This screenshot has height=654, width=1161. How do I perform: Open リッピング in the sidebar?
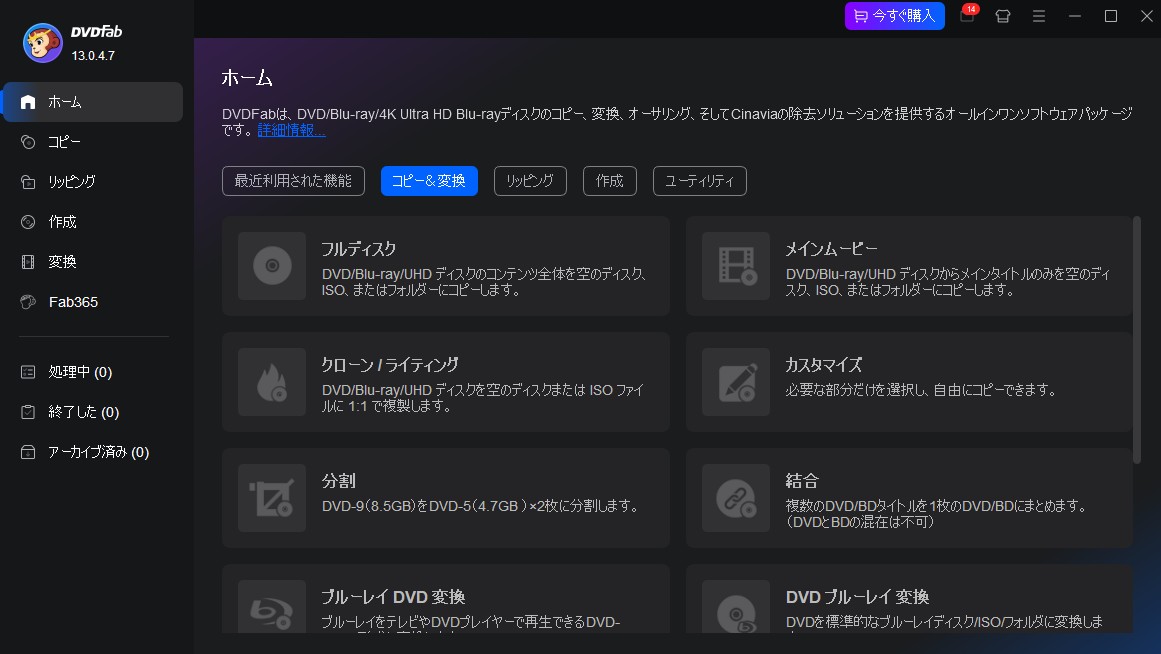[93, 182]
